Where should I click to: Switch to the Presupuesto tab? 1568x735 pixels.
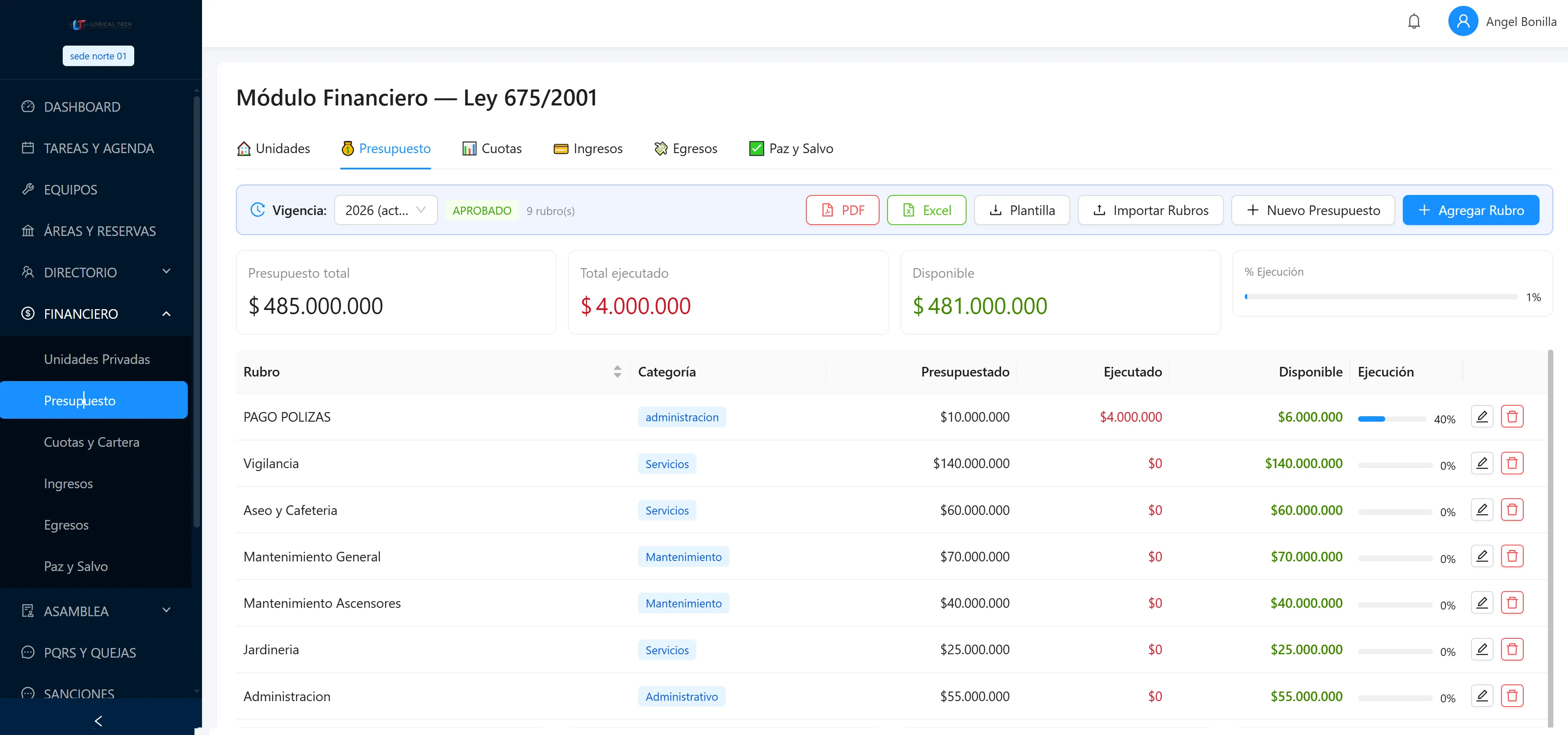385,149
